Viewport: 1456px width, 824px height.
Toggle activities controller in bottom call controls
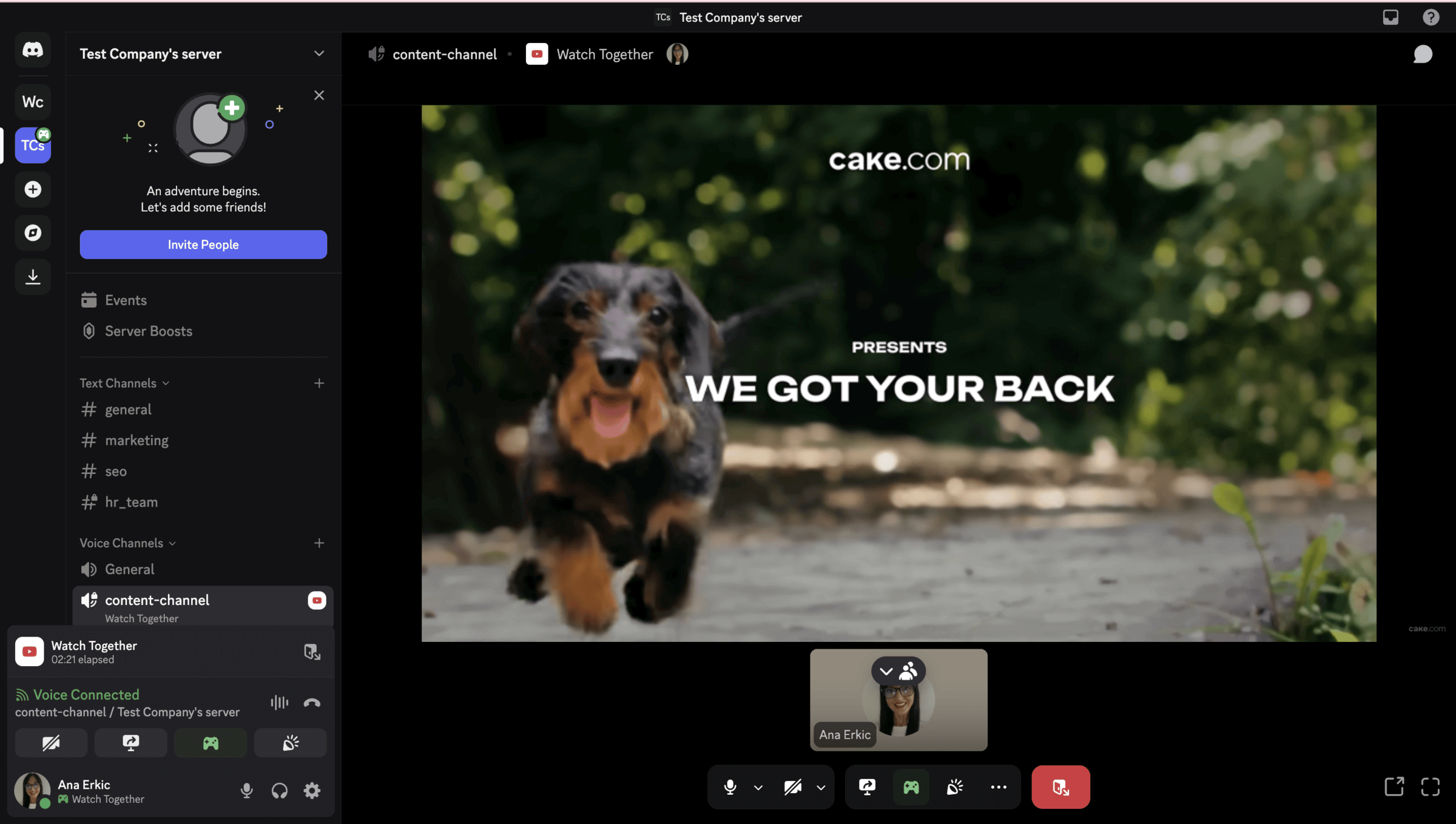[x=911, y=787]
